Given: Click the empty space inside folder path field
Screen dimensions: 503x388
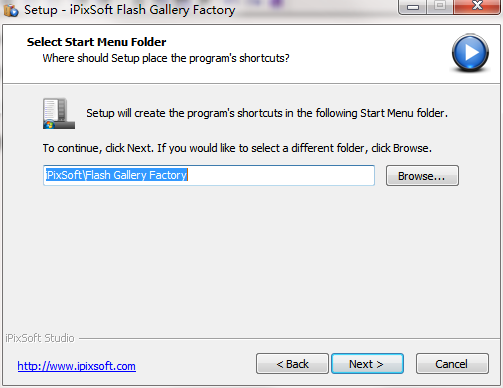Looking at the screenshot, I should coord(281,175).
